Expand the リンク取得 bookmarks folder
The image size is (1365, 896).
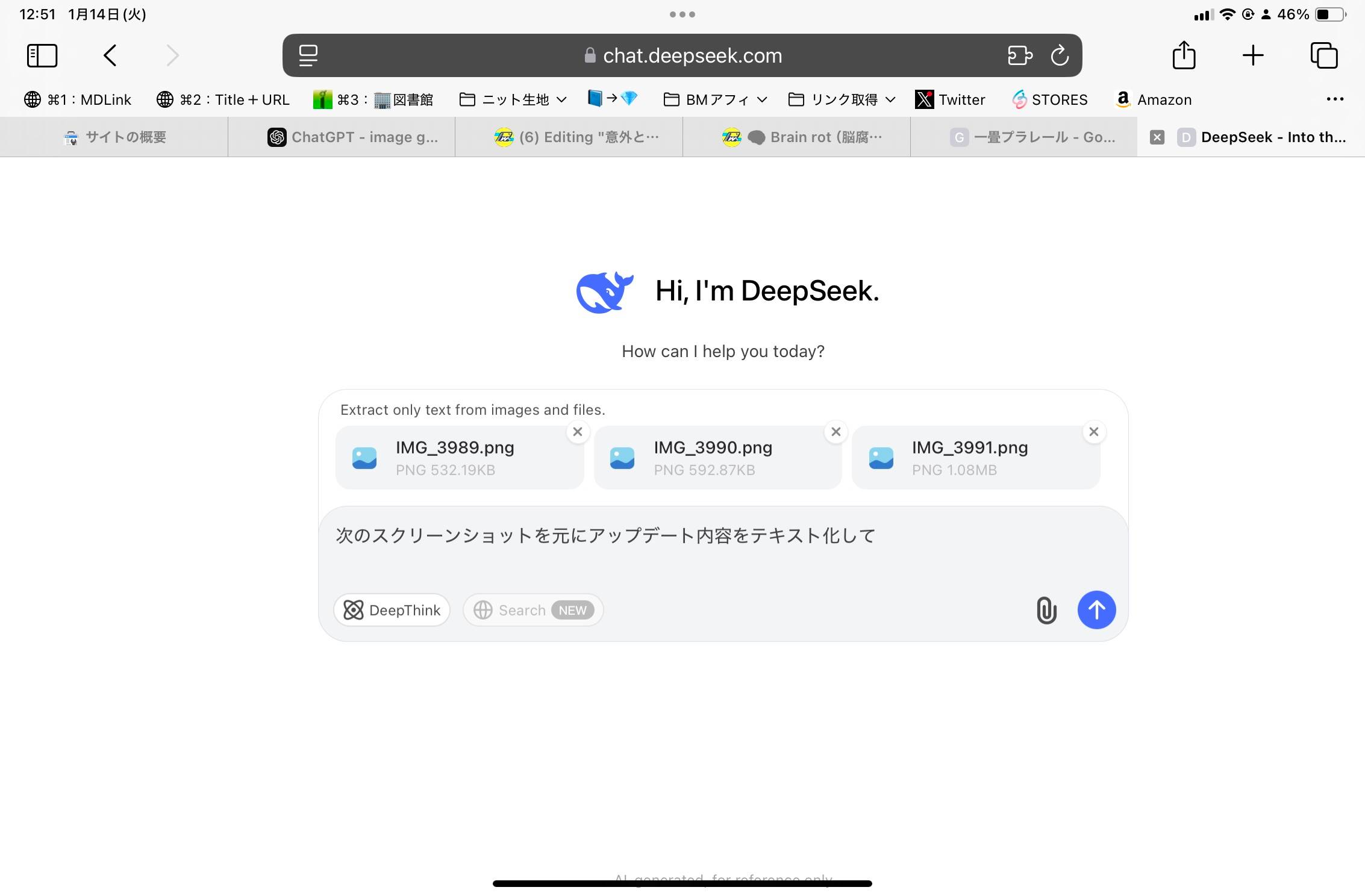point(842,99)
